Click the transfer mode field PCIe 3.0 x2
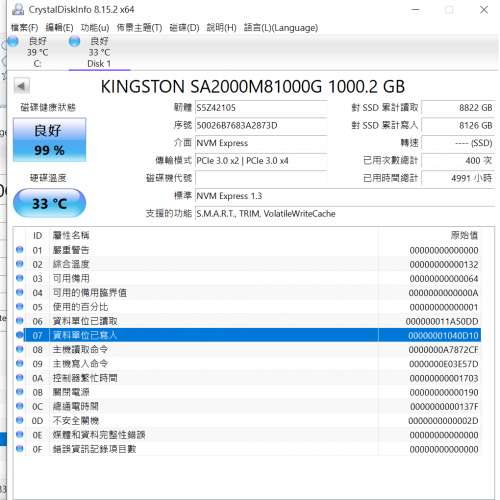500x500 pixels. click(261, 161)
